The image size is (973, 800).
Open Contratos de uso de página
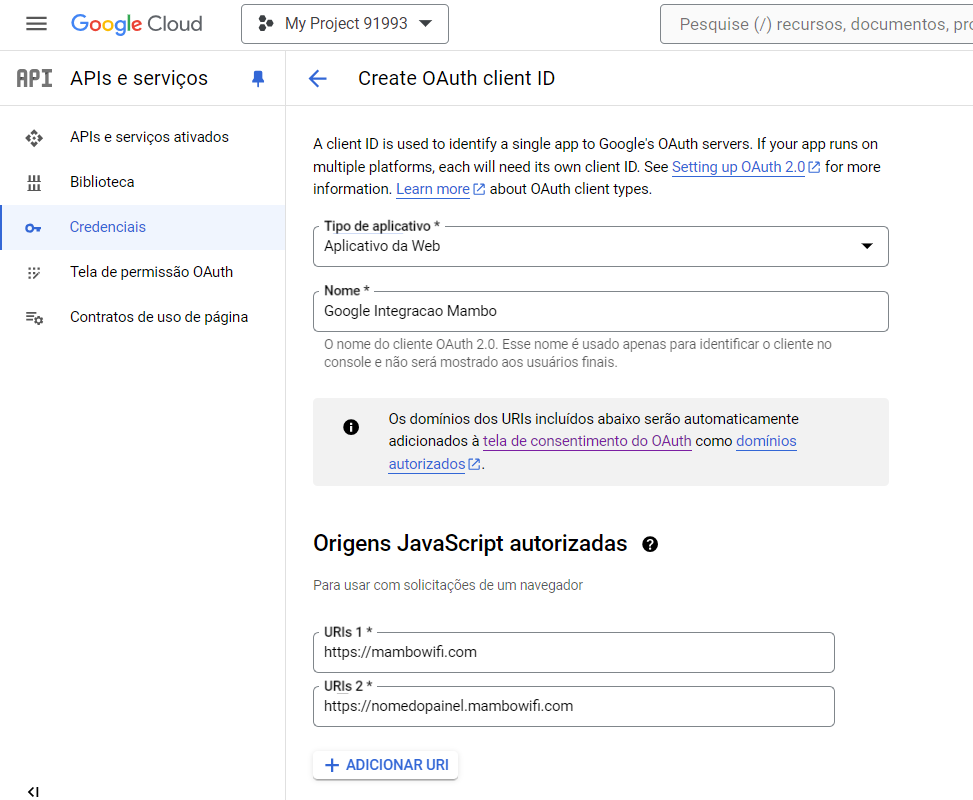point(143,317)
